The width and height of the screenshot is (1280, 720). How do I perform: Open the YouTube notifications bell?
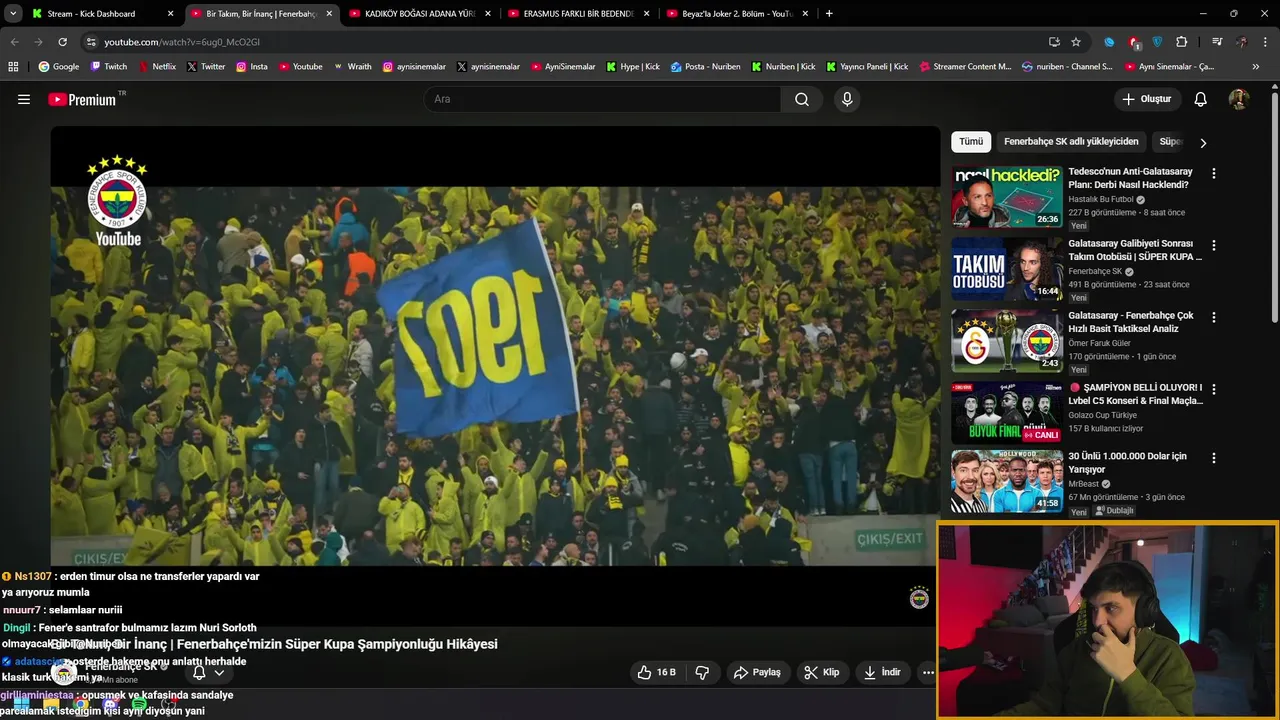[x=1201, y=99]
